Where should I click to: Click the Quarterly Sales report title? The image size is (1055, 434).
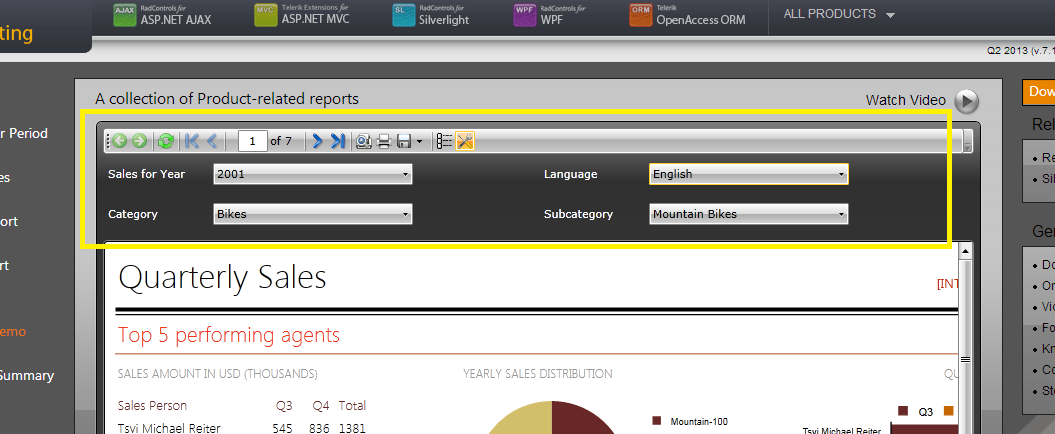(x=222, y=277)
